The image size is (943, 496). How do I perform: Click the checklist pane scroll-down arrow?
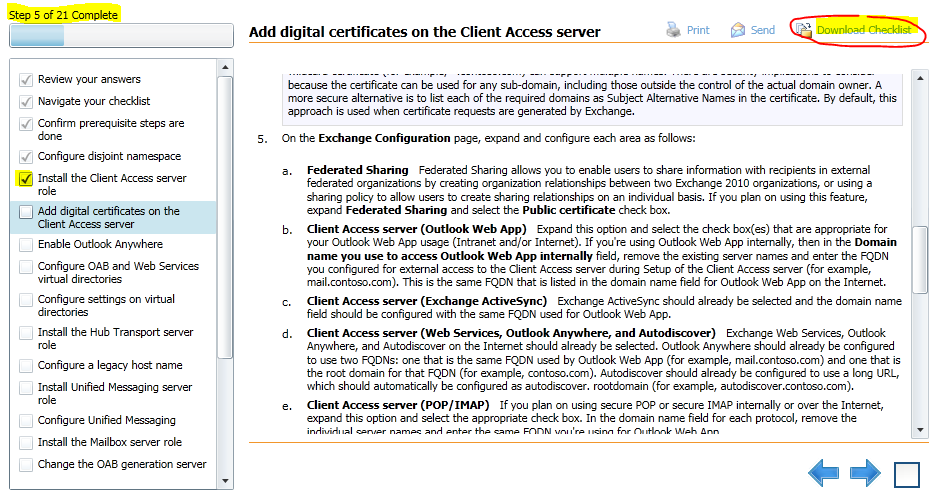click(225, 481)
